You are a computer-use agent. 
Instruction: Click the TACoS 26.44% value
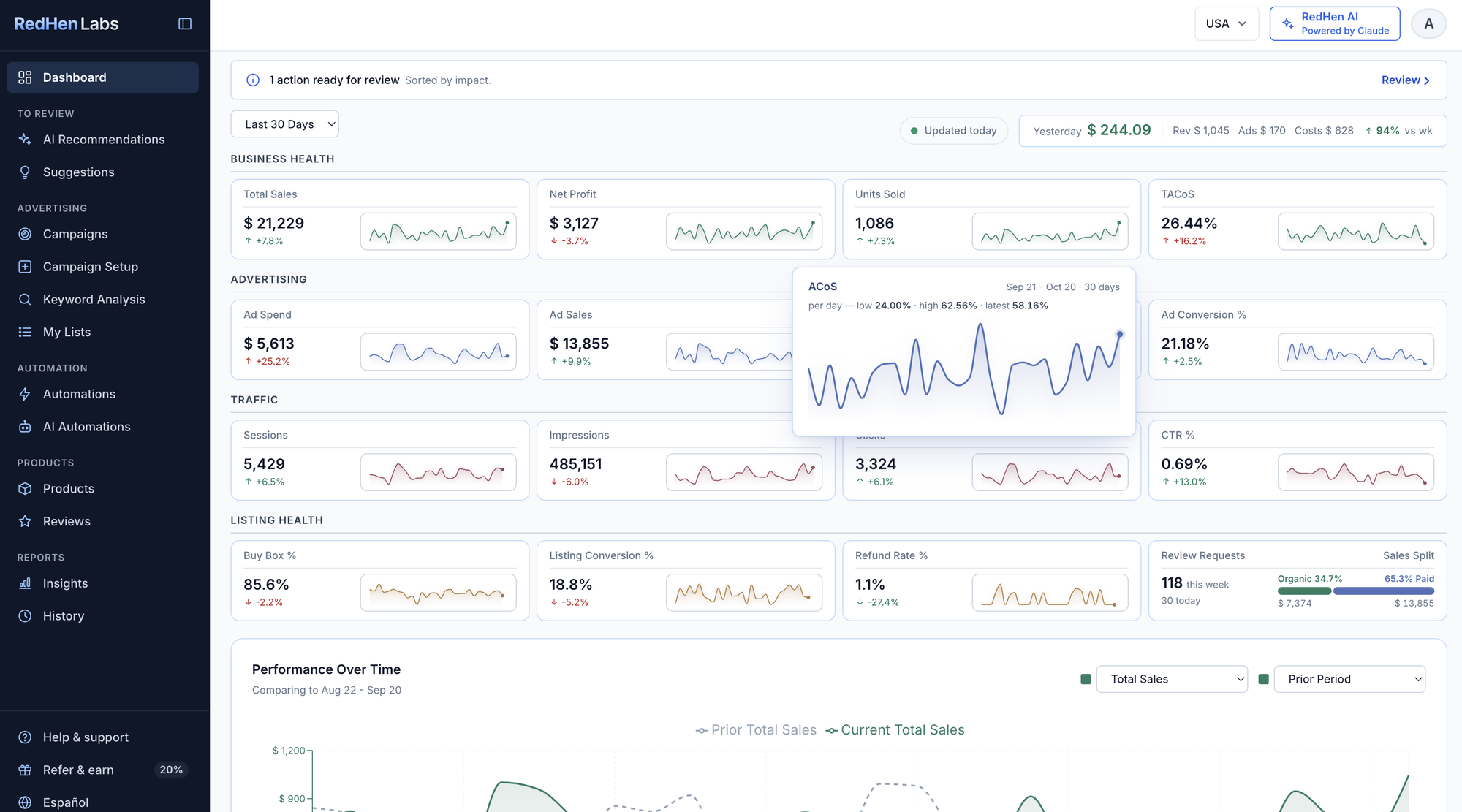point(1189,224)
